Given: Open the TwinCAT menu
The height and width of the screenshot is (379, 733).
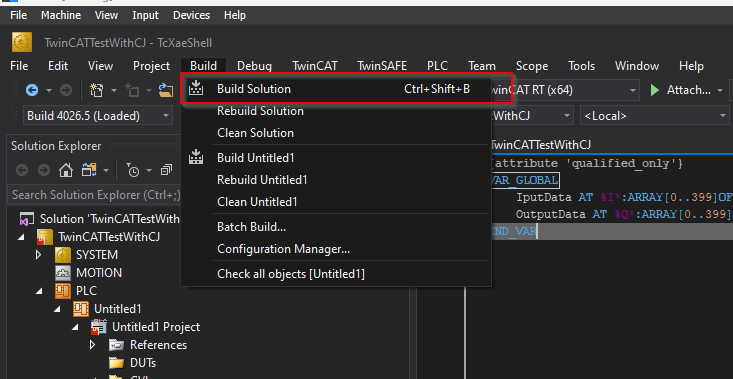Looking at the screenshot, I should pos(315,66).
